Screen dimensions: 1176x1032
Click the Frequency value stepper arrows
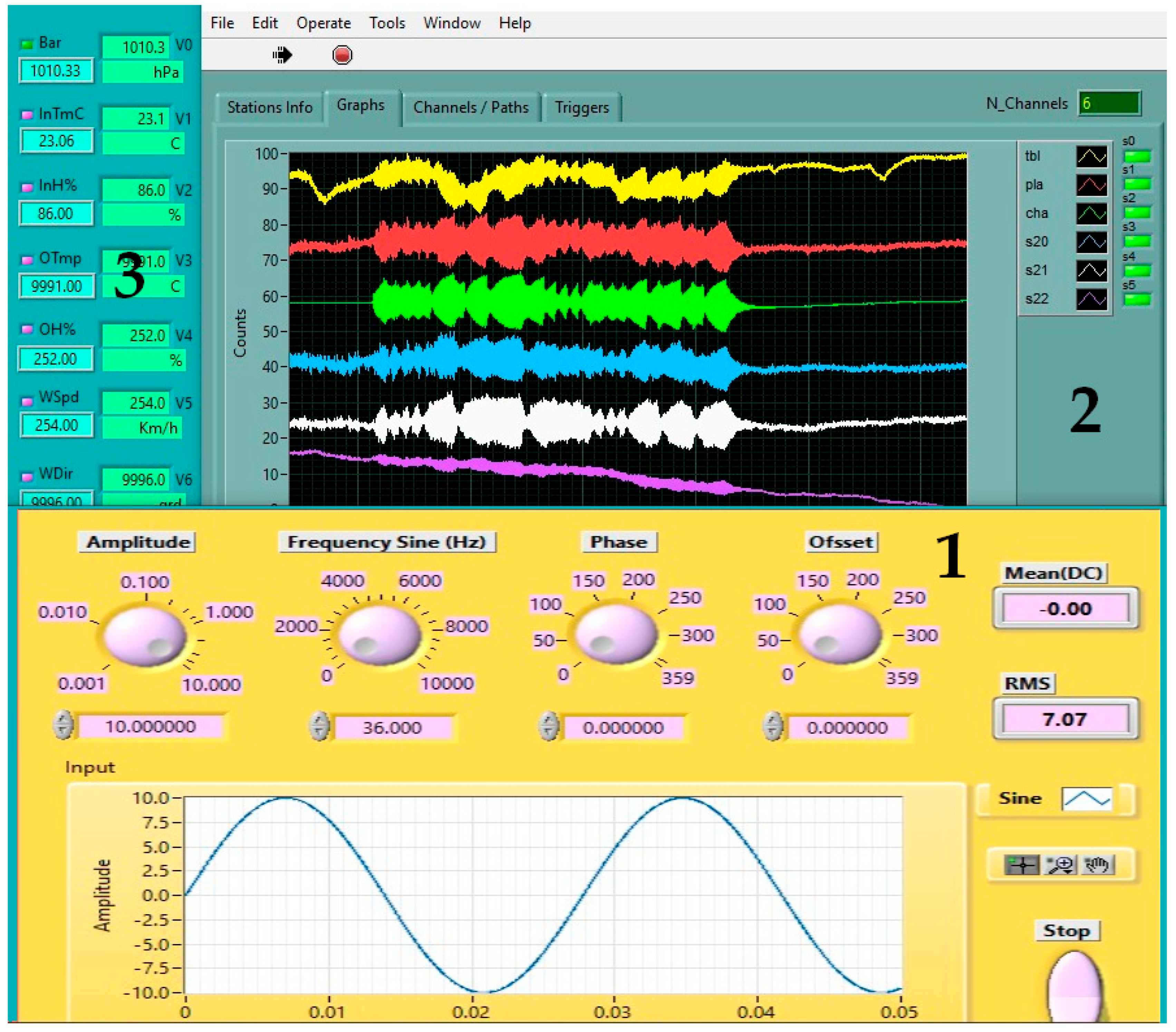tap(319, 726)
